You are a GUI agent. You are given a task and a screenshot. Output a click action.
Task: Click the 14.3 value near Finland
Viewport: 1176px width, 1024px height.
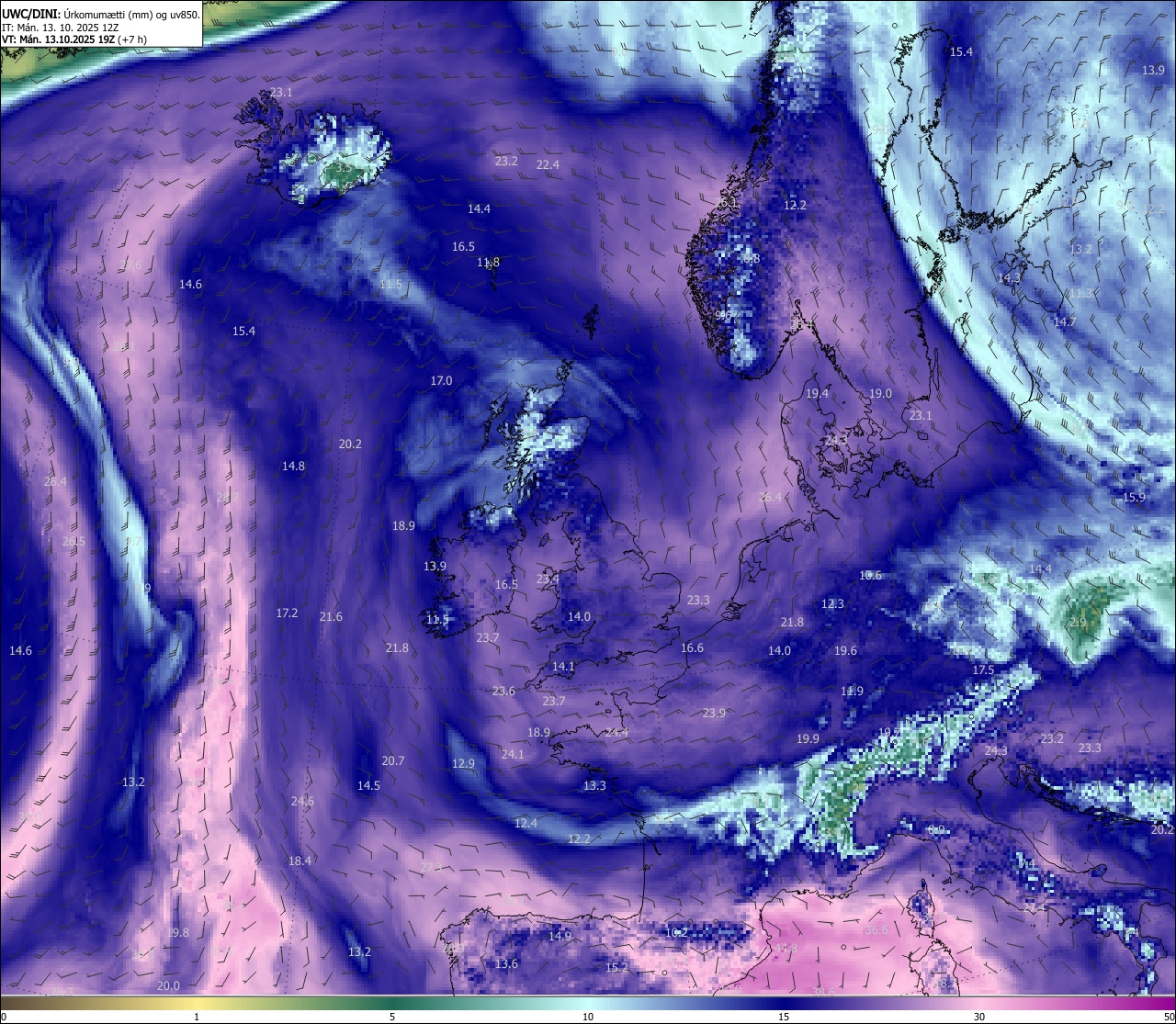(1009, 277)
